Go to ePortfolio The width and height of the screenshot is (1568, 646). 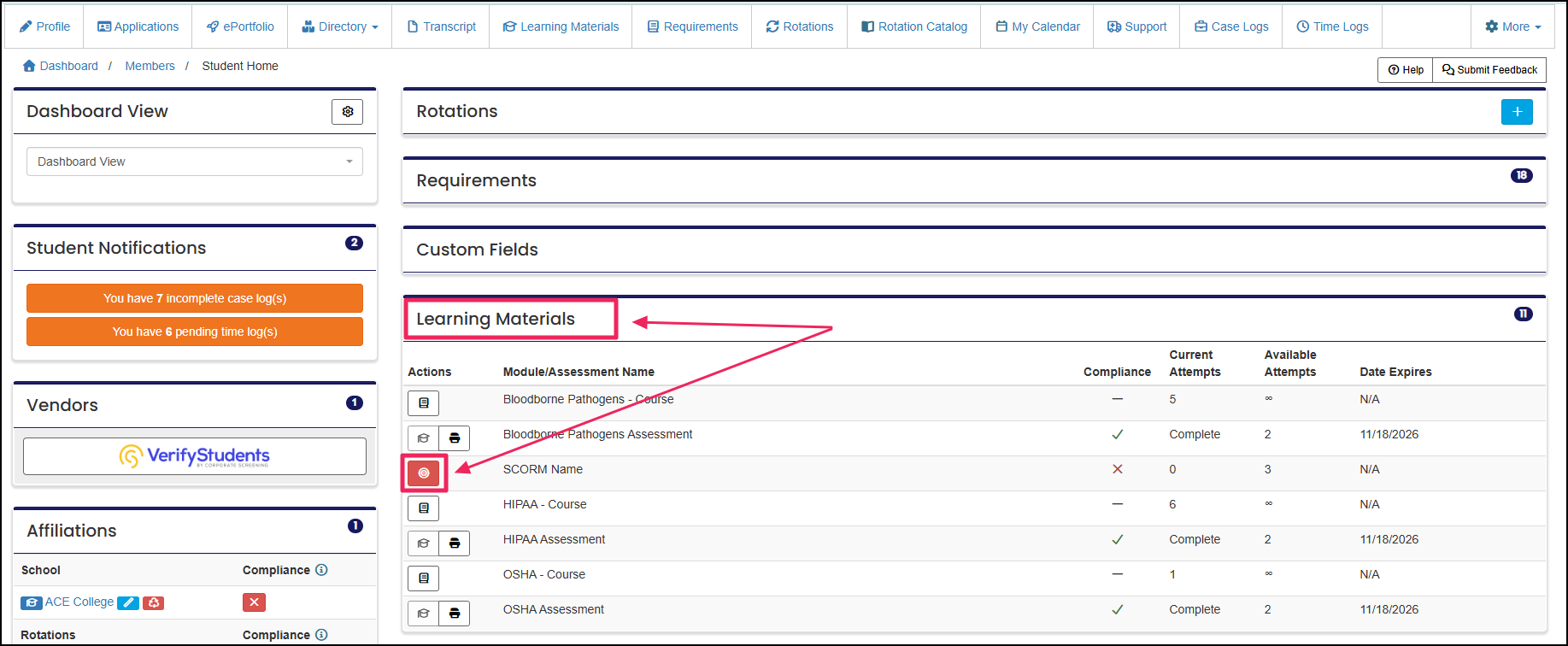point(240,26)
